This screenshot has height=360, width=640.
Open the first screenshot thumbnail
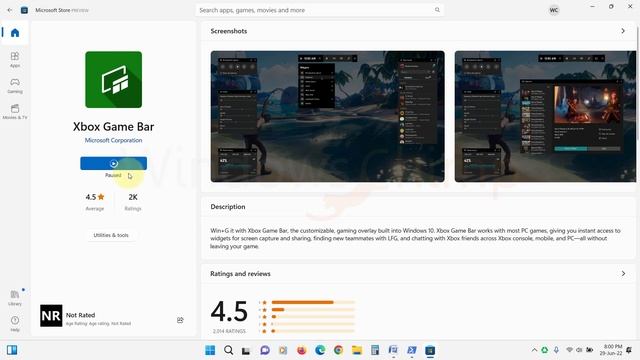[x=328, y=116]
